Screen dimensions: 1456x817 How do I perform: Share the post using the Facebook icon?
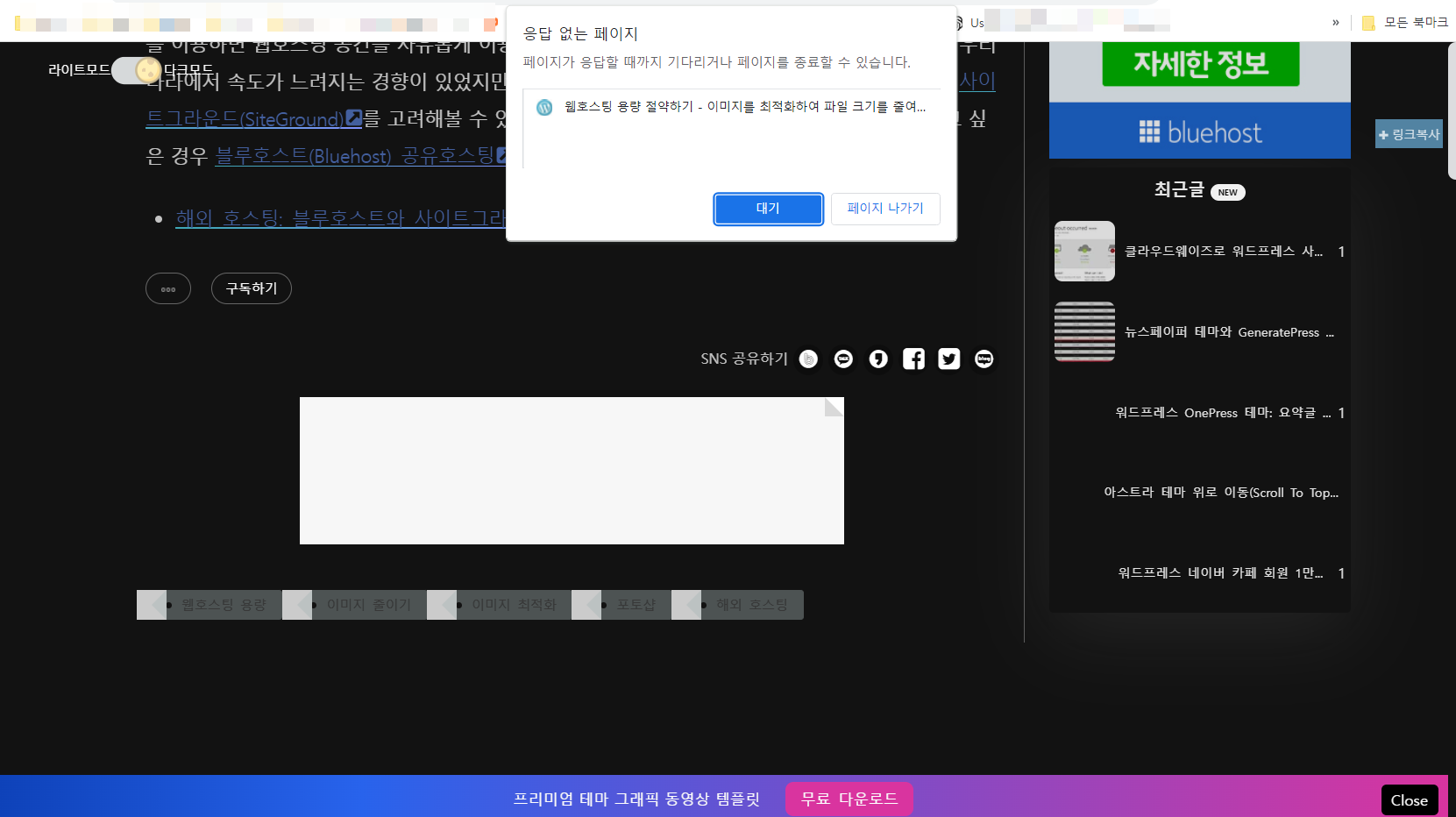913,359
